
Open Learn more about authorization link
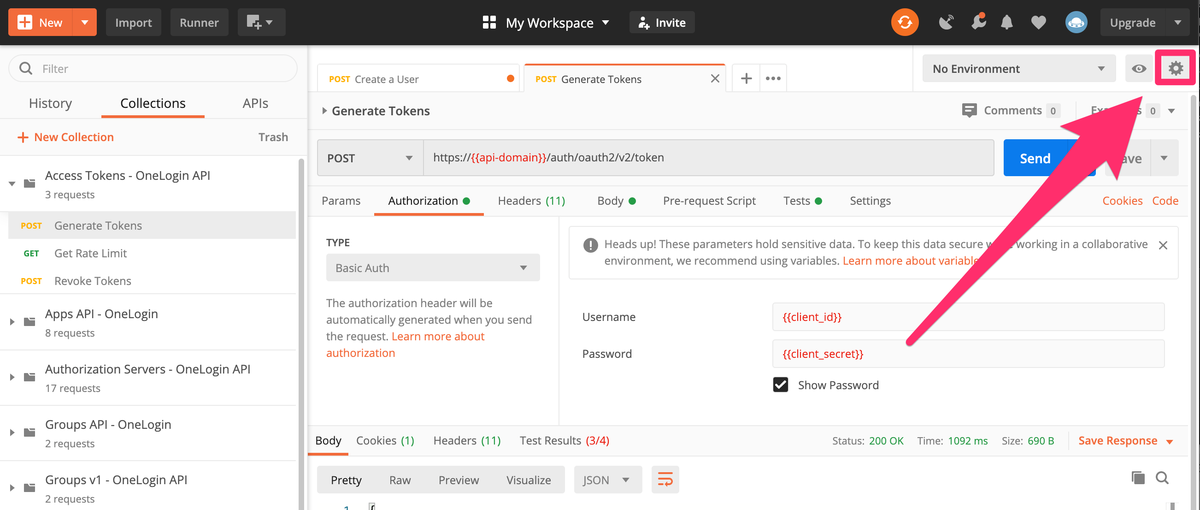pos(405,344)
